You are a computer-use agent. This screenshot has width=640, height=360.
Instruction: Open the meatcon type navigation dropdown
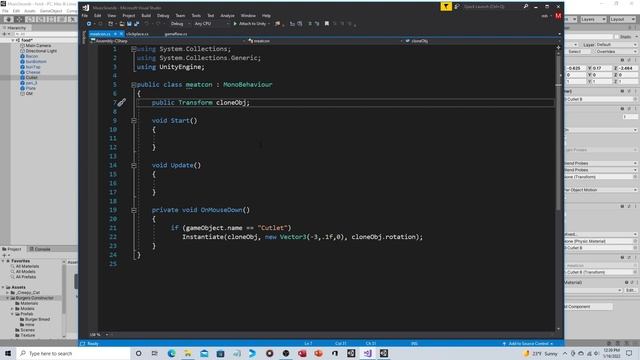click(x=325, y=41)
